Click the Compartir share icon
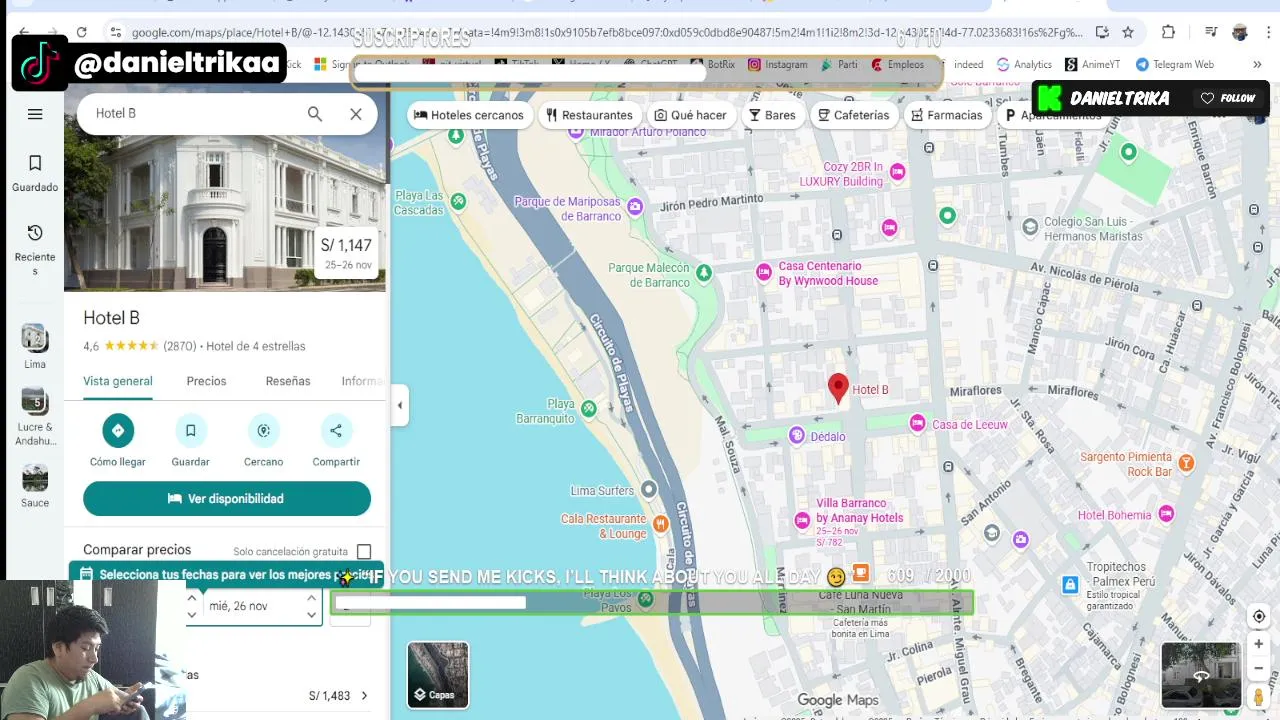1280x720 pixels. coord(336,430)
